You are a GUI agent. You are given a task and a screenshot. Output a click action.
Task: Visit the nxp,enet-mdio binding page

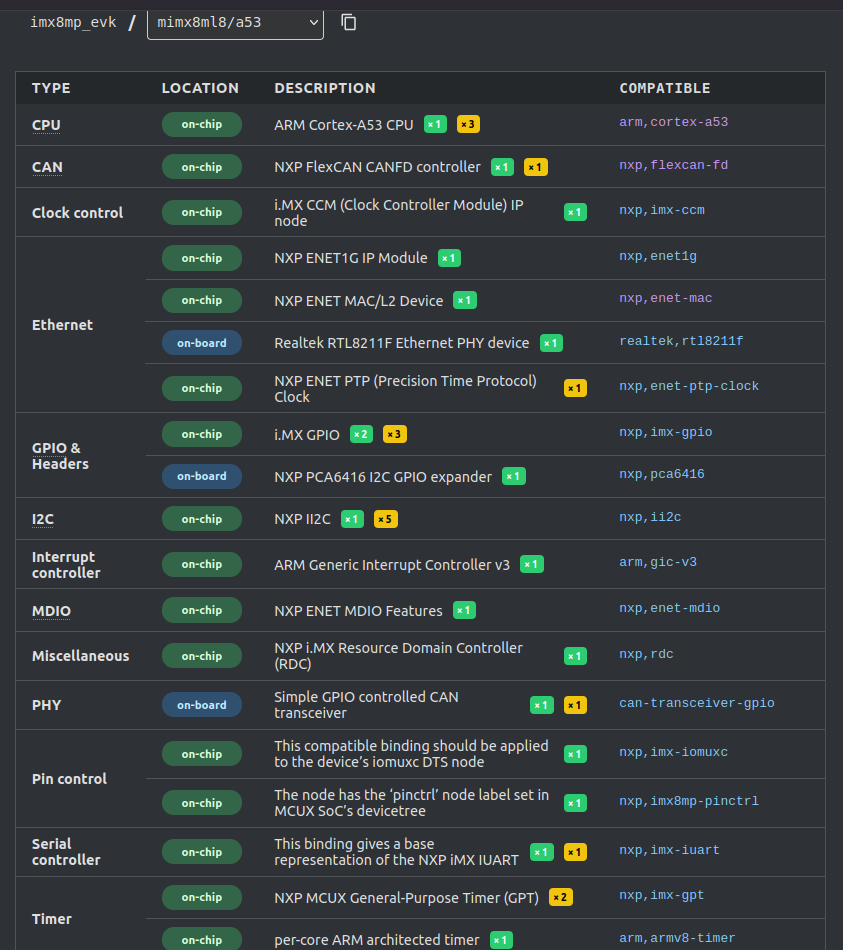(x=670, y=608)
